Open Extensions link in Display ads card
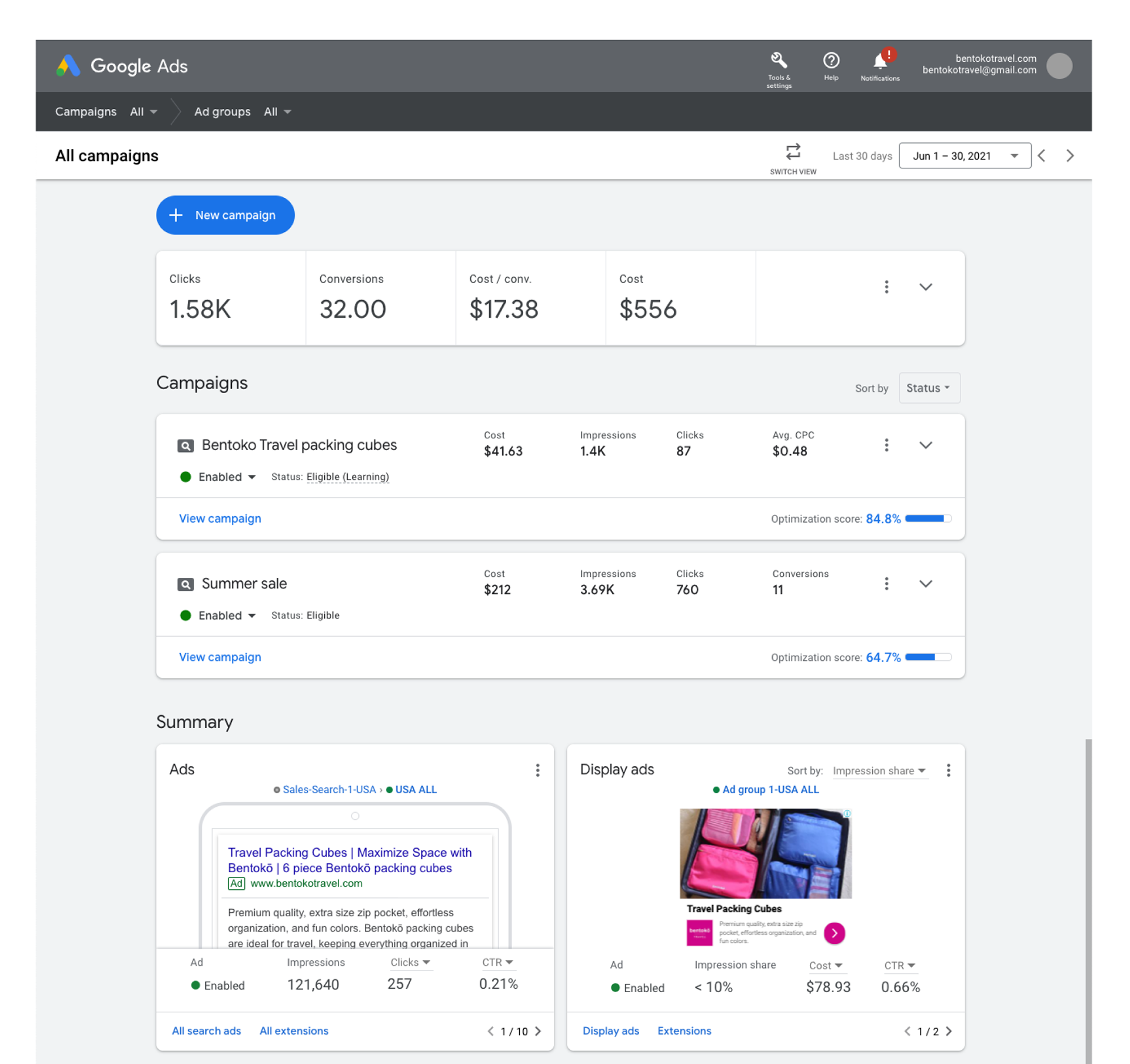1130x1064 pixels. click(684, 1031)
